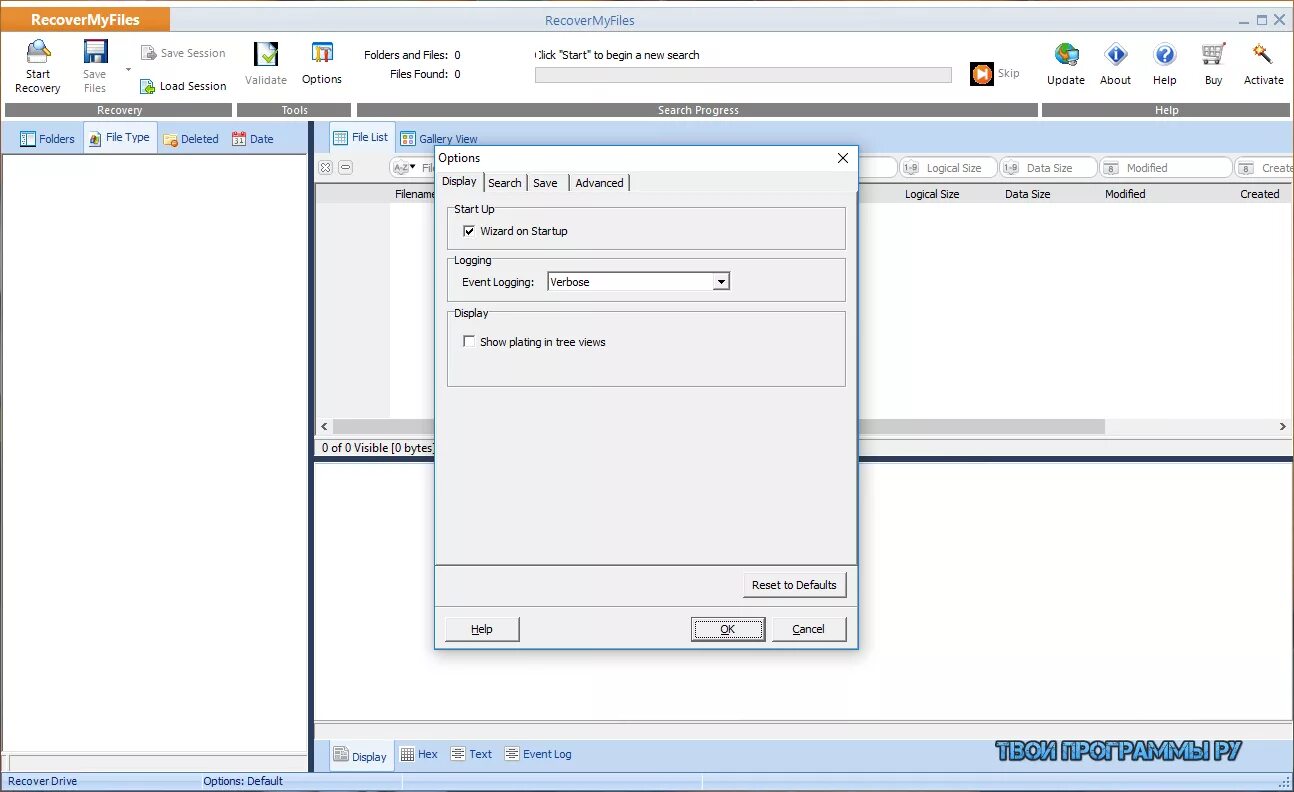Image resolution: width=1294 pixels, height=792 pixels.
Task: Click the horizontal scrollbar left arrow
Action: (324, 427)
